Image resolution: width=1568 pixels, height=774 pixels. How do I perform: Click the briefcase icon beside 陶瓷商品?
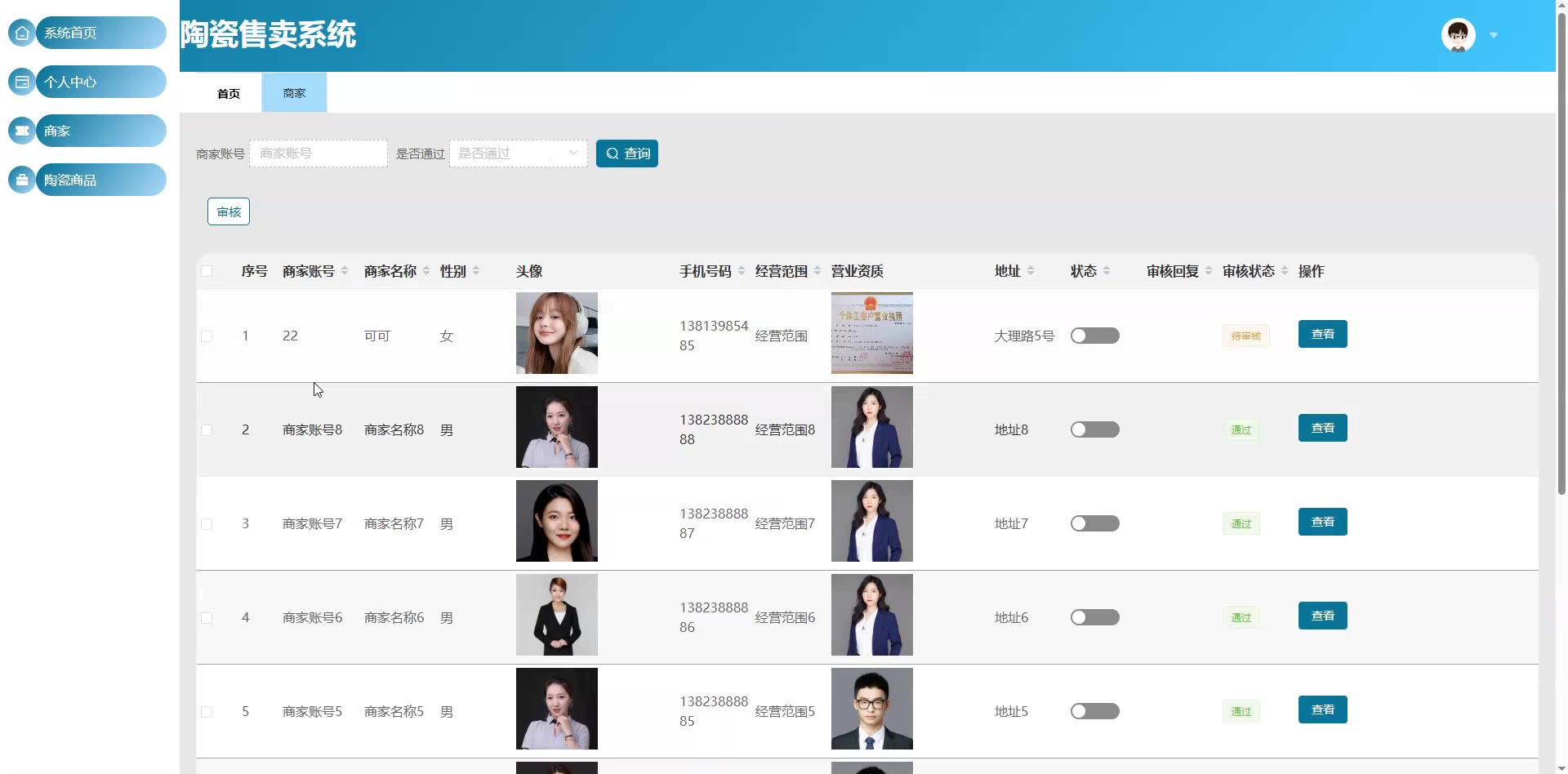[x=22, y=180]
